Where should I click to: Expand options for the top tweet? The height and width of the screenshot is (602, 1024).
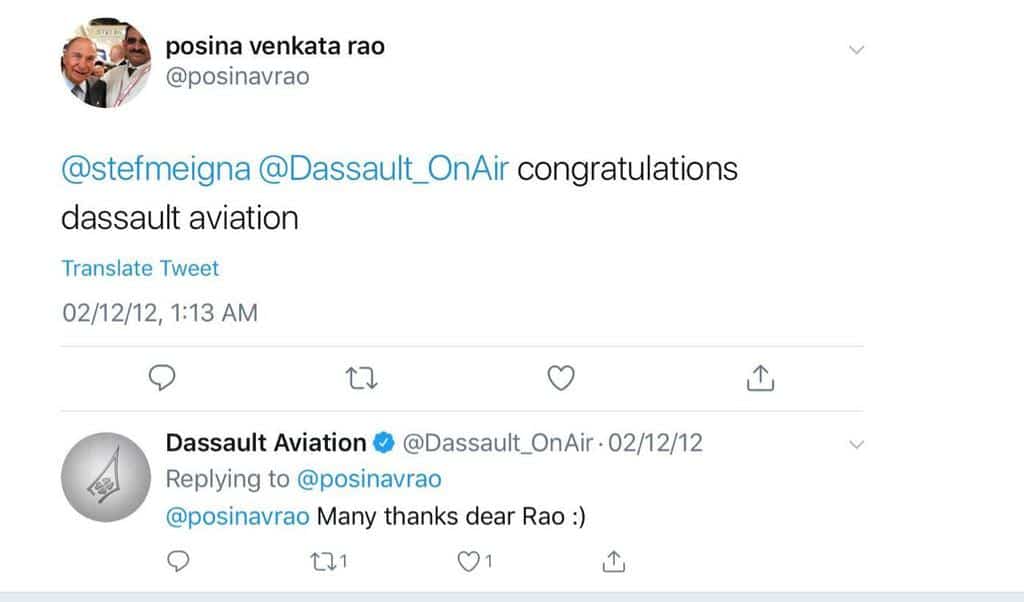click(855, 46)
